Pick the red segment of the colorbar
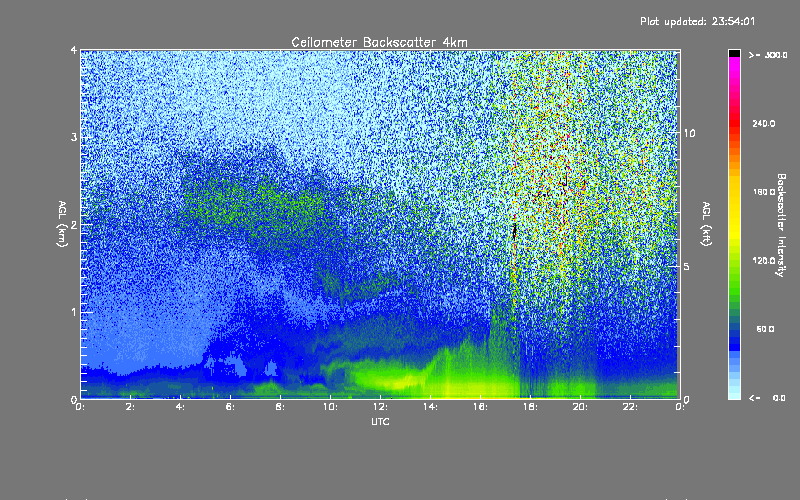The image size is (800, 500). [x=734, y=122]
